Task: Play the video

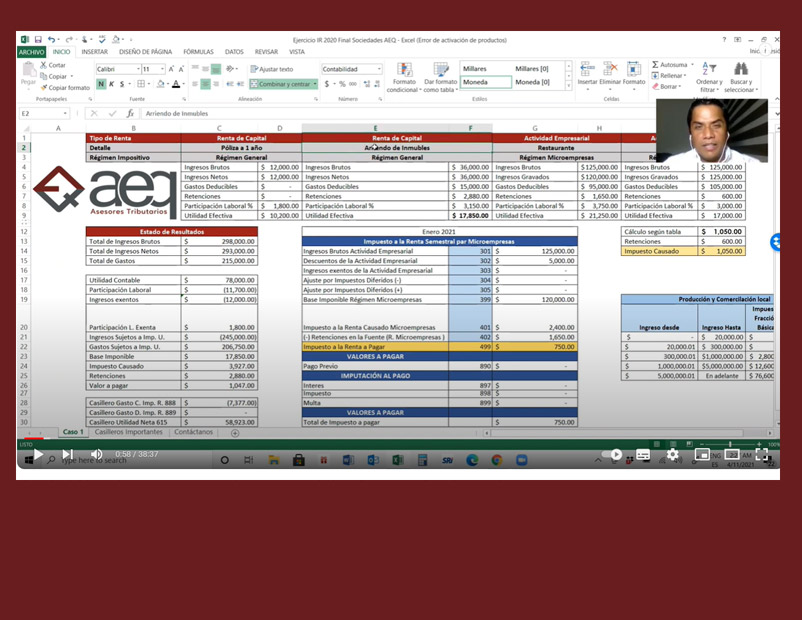Action: (x=38, y=455)
